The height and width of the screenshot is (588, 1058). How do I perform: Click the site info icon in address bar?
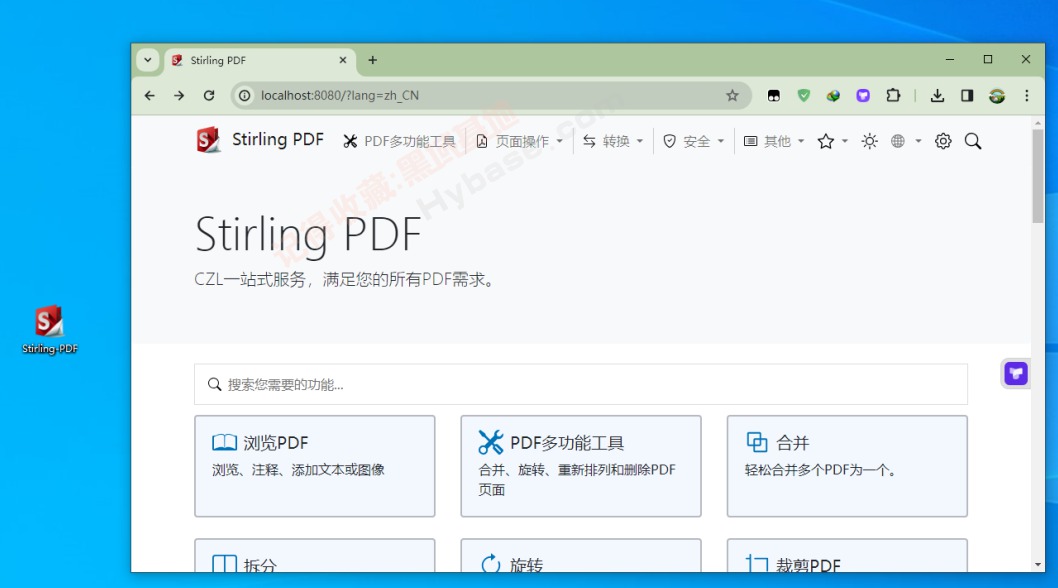[245, 95]
